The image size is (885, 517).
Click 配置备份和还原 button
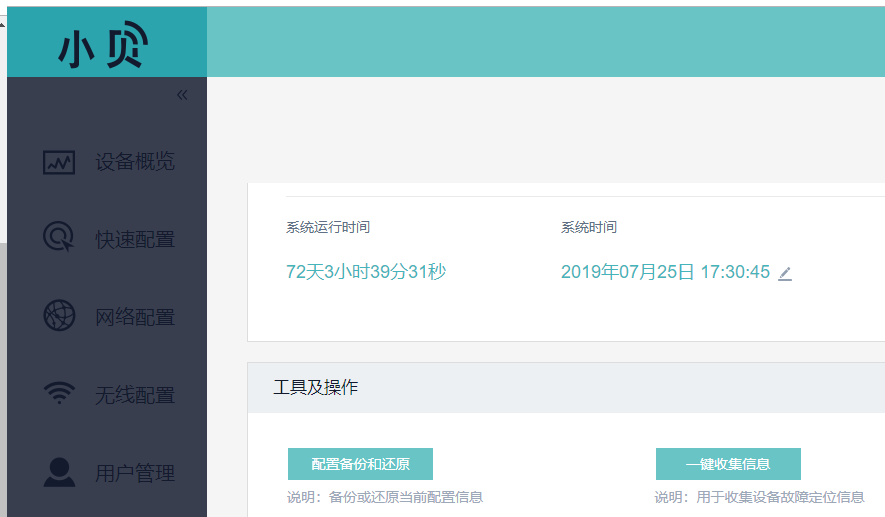(360, 464)
